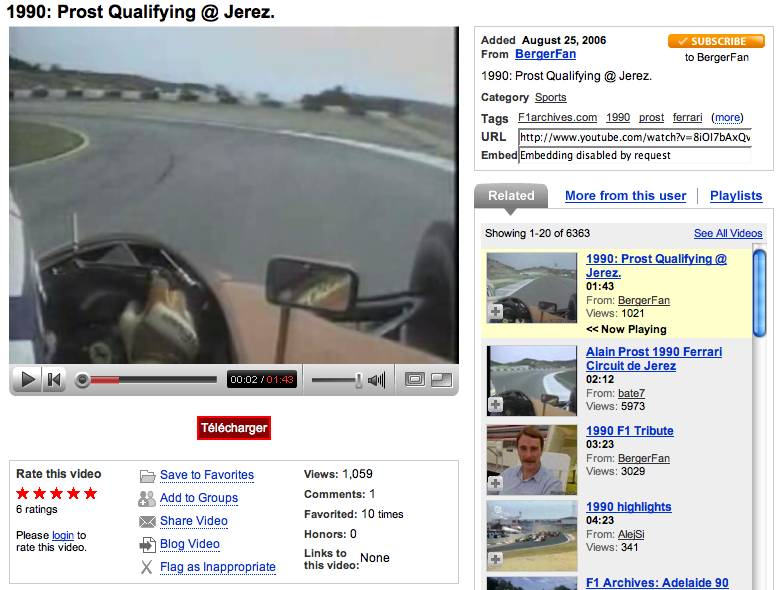
Task: Click the Add to Groups people icon
Action: click(147, 498)
